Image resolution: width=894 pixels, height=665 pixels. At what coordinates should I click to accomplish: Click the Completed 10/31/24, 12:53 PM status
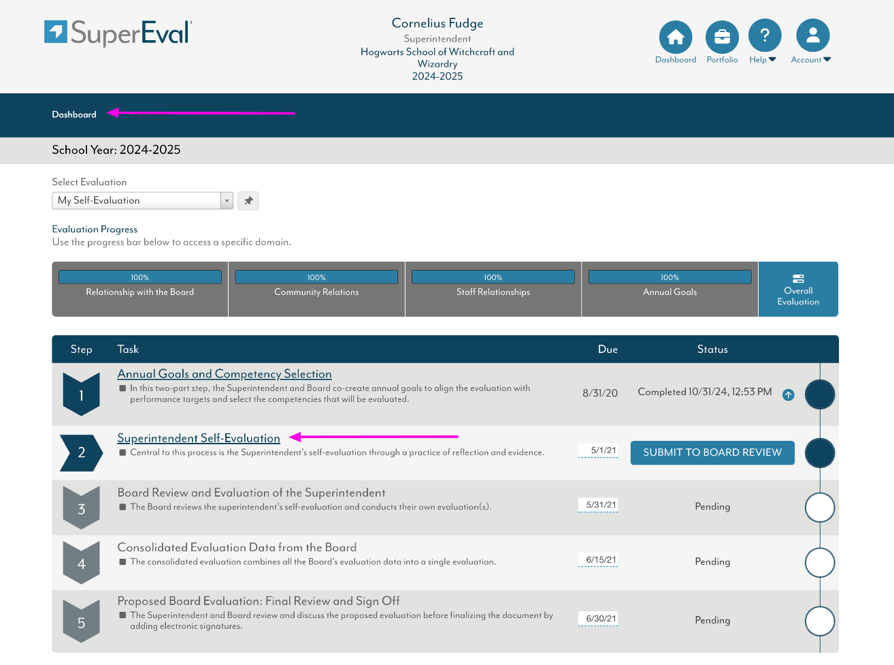[705, 392]
